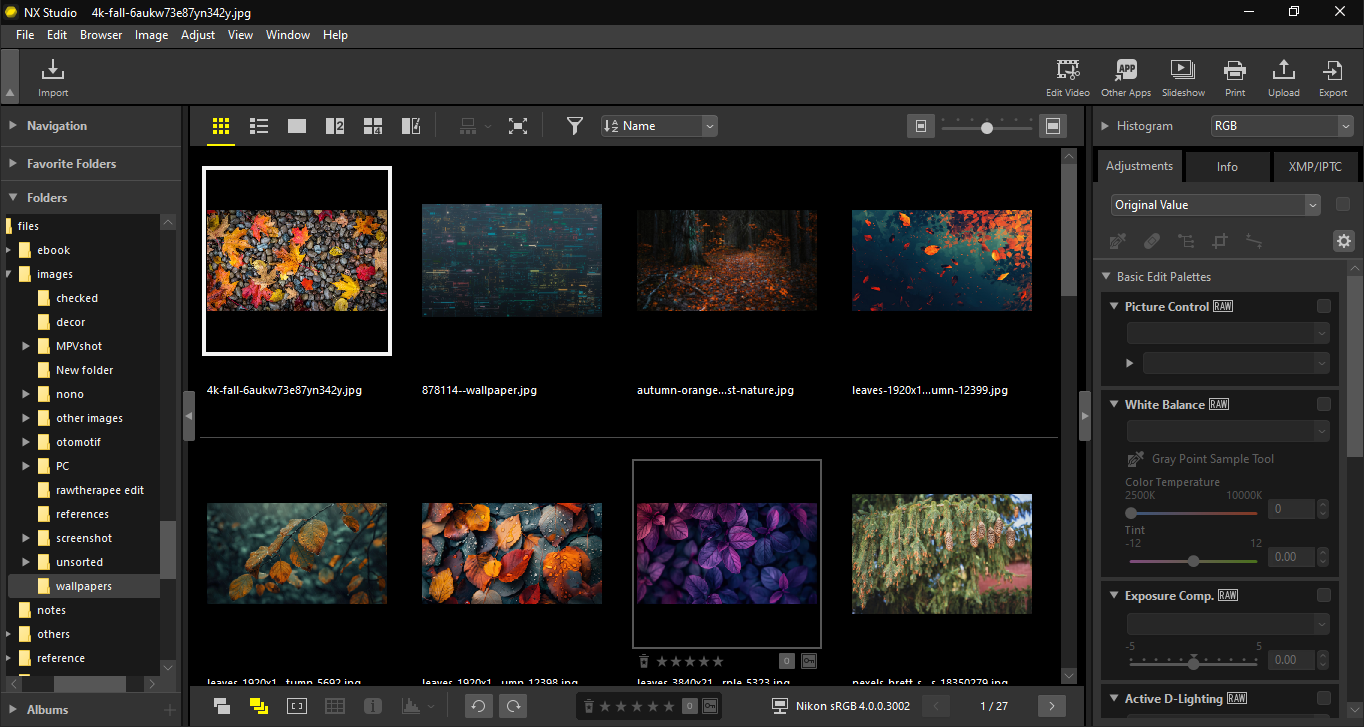Open the File menu
Image resolution: width=1364 pixels, height=727 pixels.
[x=25, y=35]
